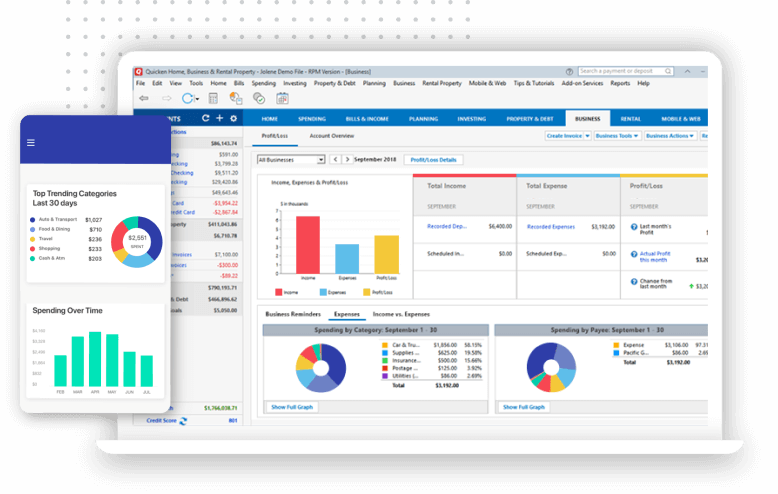The width and height of the screenshot is (778, 494).
Task: Click the red Income legend swatch
Action: coord(278,292)
